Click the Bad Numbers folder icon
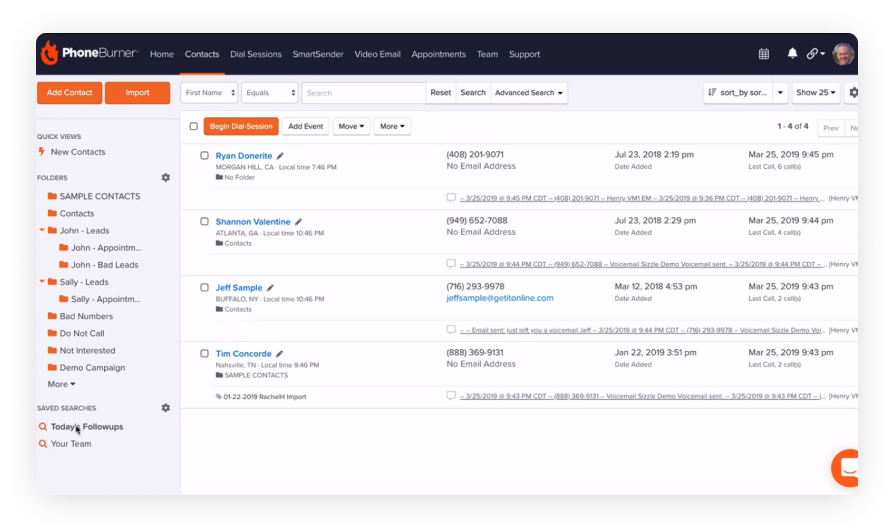 point(52,315)
